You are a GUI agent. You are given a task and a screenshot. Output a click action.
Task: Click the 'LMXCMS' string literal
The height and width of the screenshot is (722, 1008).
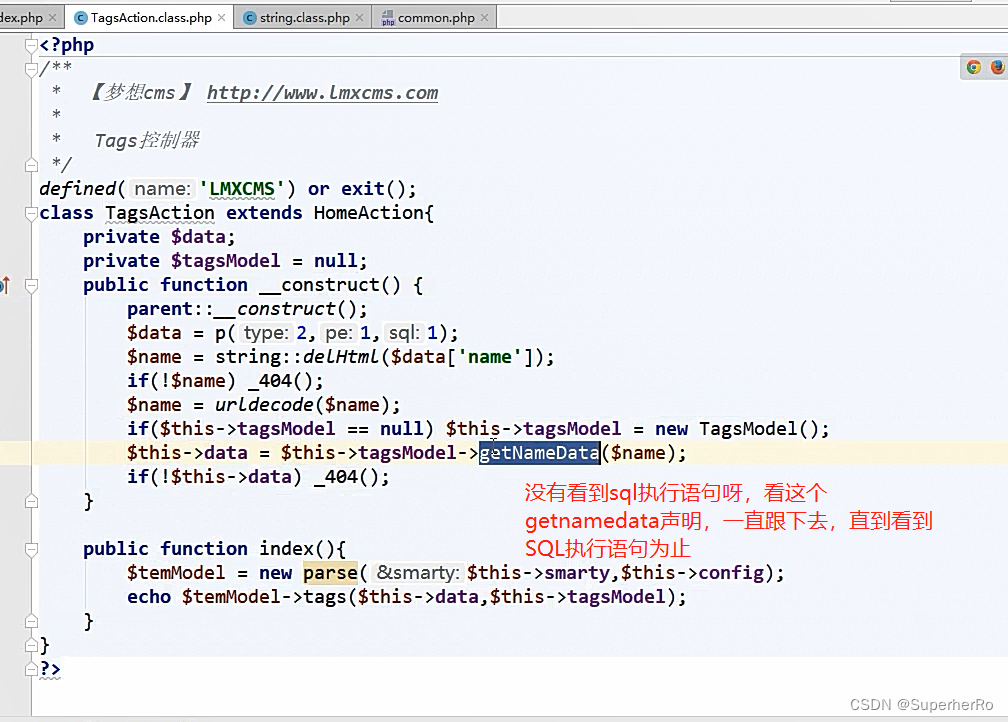click(242, 189)
